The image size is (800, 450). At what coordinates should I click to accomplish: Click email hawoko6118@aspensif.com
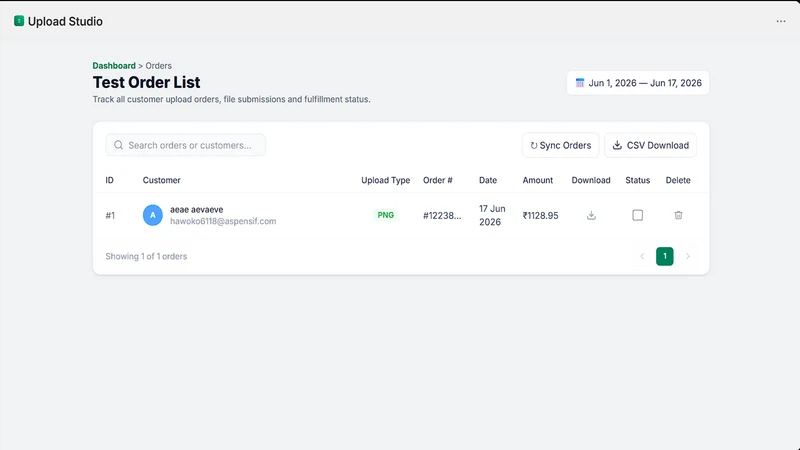coord(223,221)
